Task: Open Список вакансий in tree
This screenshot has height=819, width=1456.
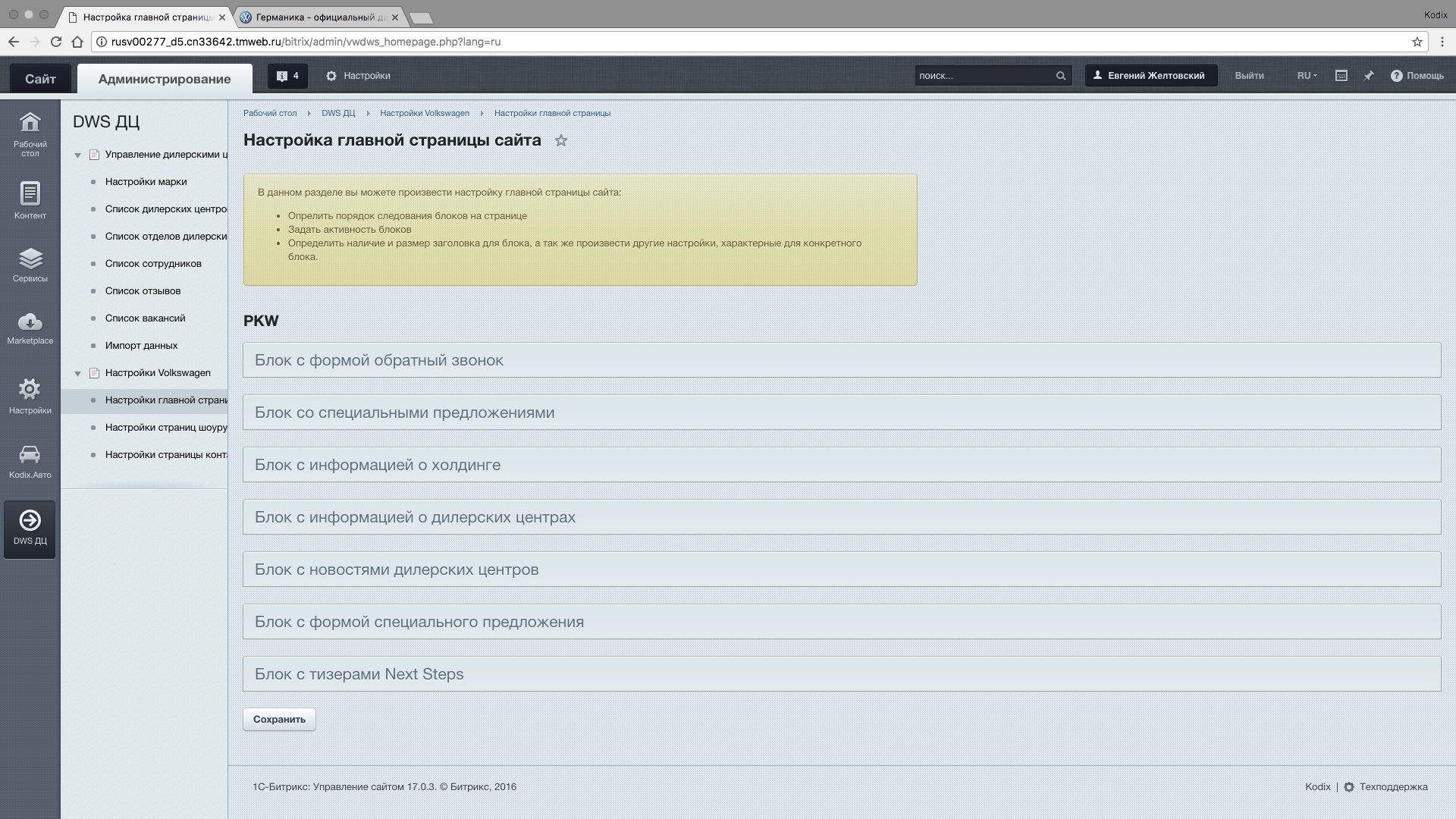Action: click(145, 318)
